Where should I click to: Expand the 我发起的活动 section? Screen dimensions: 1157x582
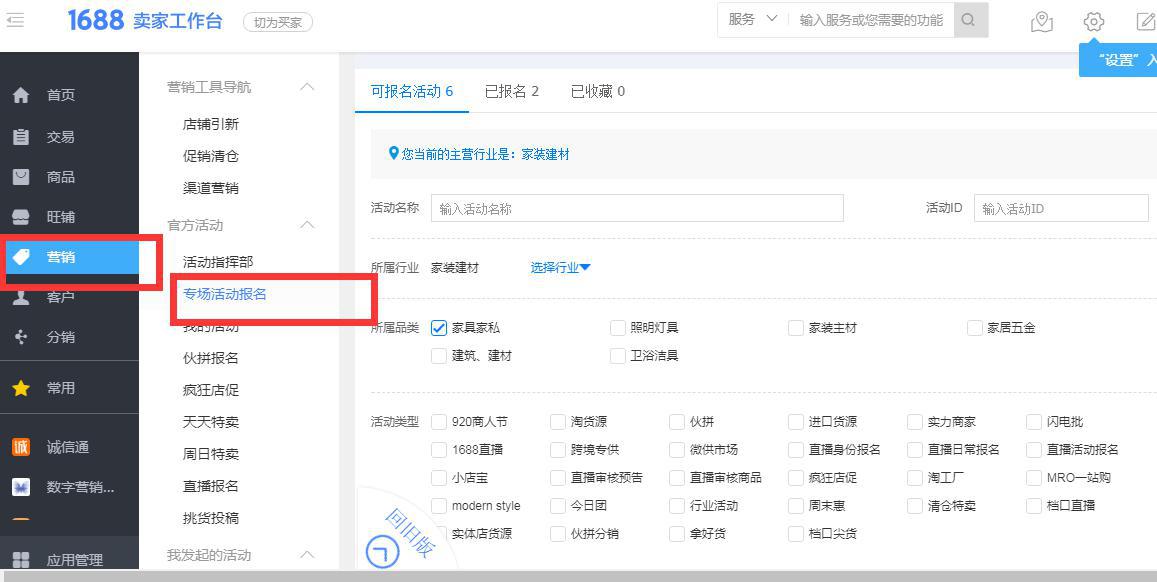[306, 555]
